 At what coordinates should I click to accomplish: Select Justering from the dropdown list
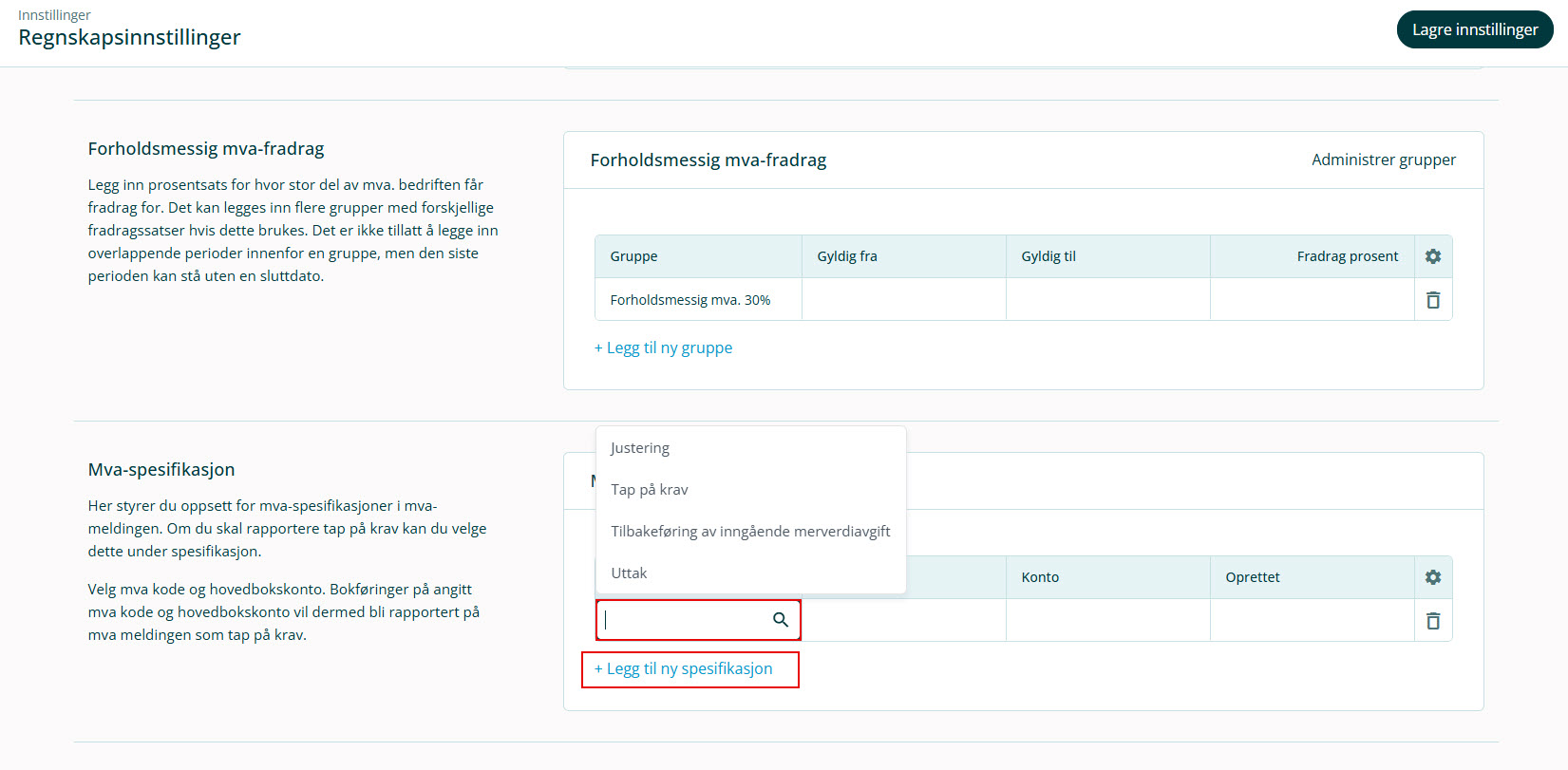[x=640, y=448]
